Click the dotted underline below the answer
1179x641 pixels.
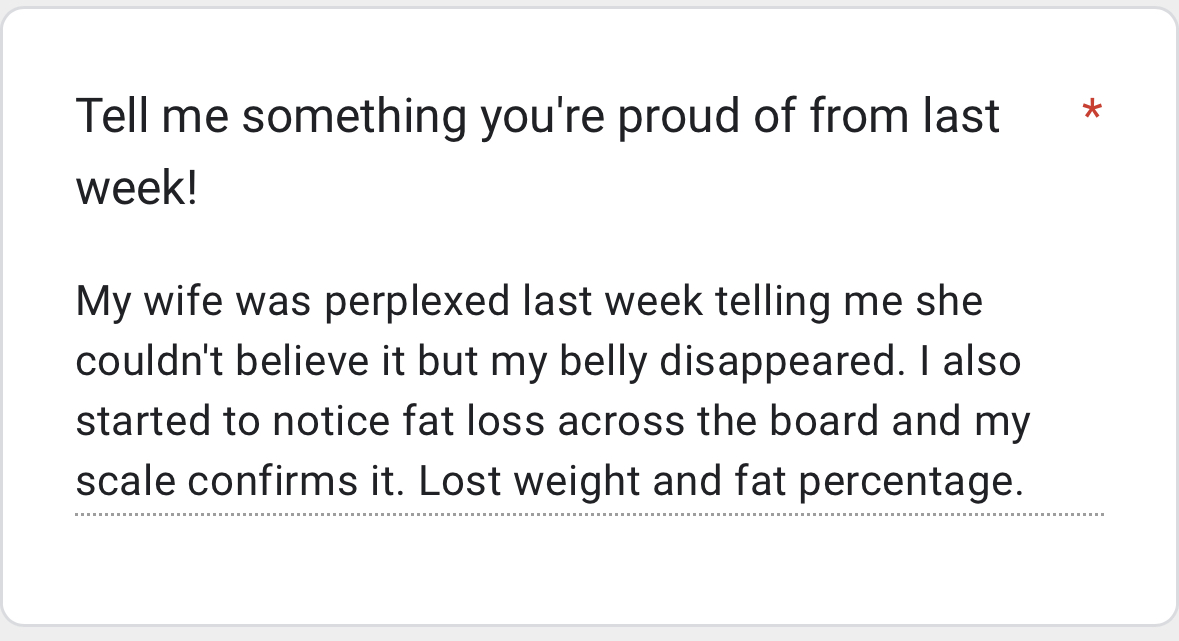(x=590, y=514)
